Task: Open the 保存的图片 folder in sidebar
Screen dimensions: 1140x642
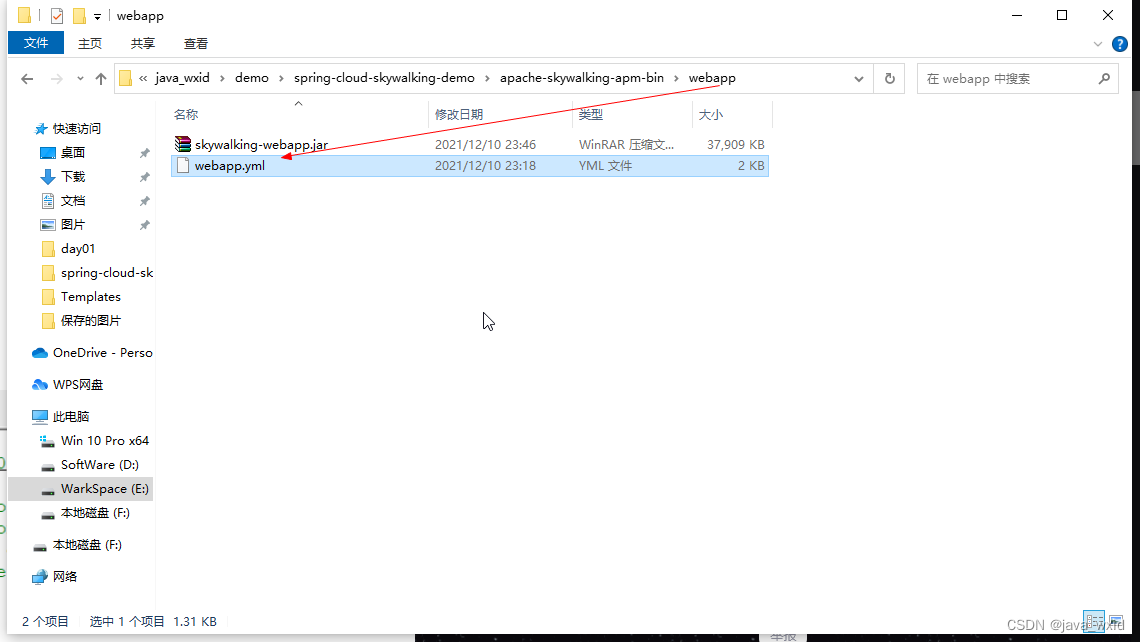Action: click(91, 321)
